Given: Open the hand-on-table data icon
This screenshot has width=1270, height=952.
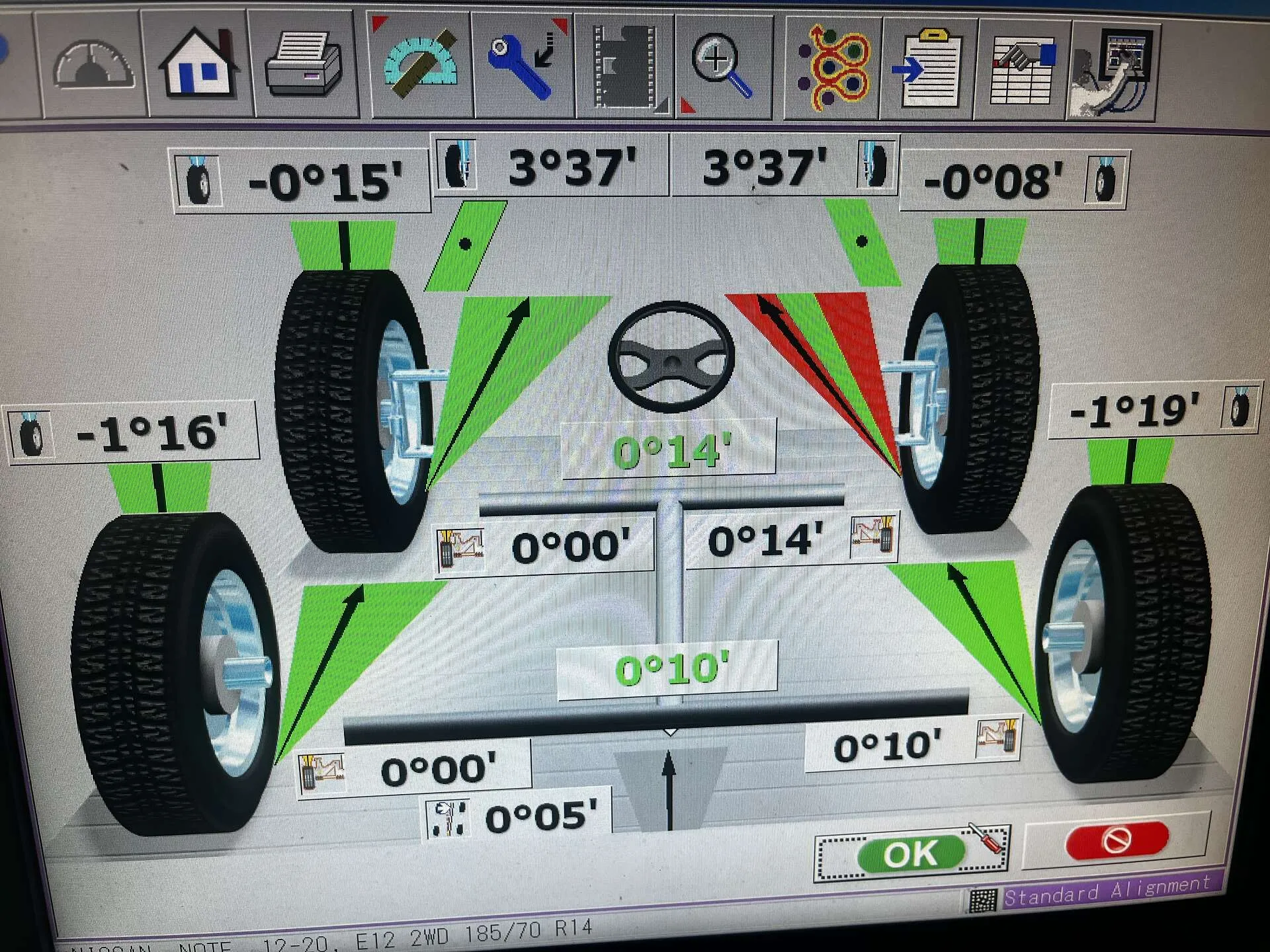Looking at the screenshot, I should point(1023,69).
